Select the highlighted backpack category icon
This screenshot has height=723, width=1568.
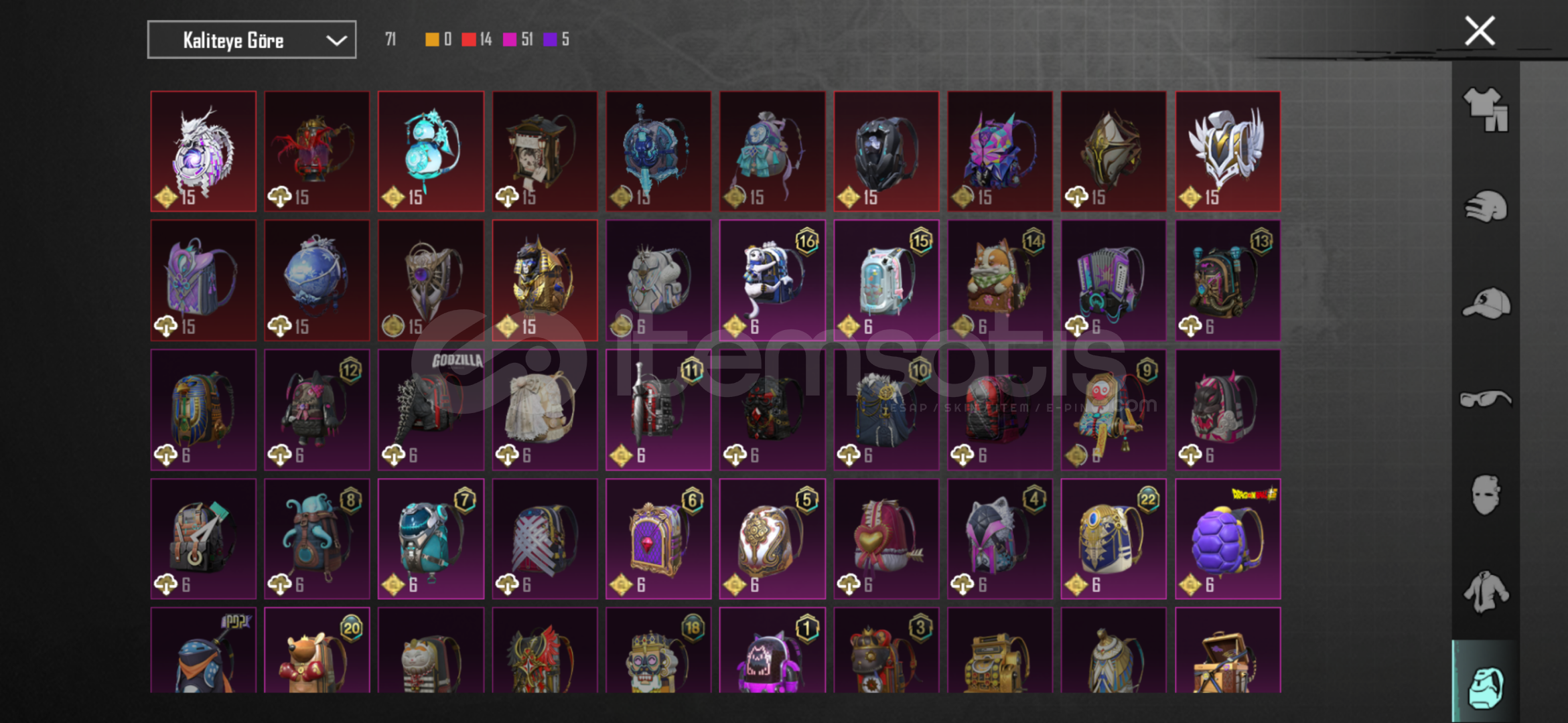1486,687
